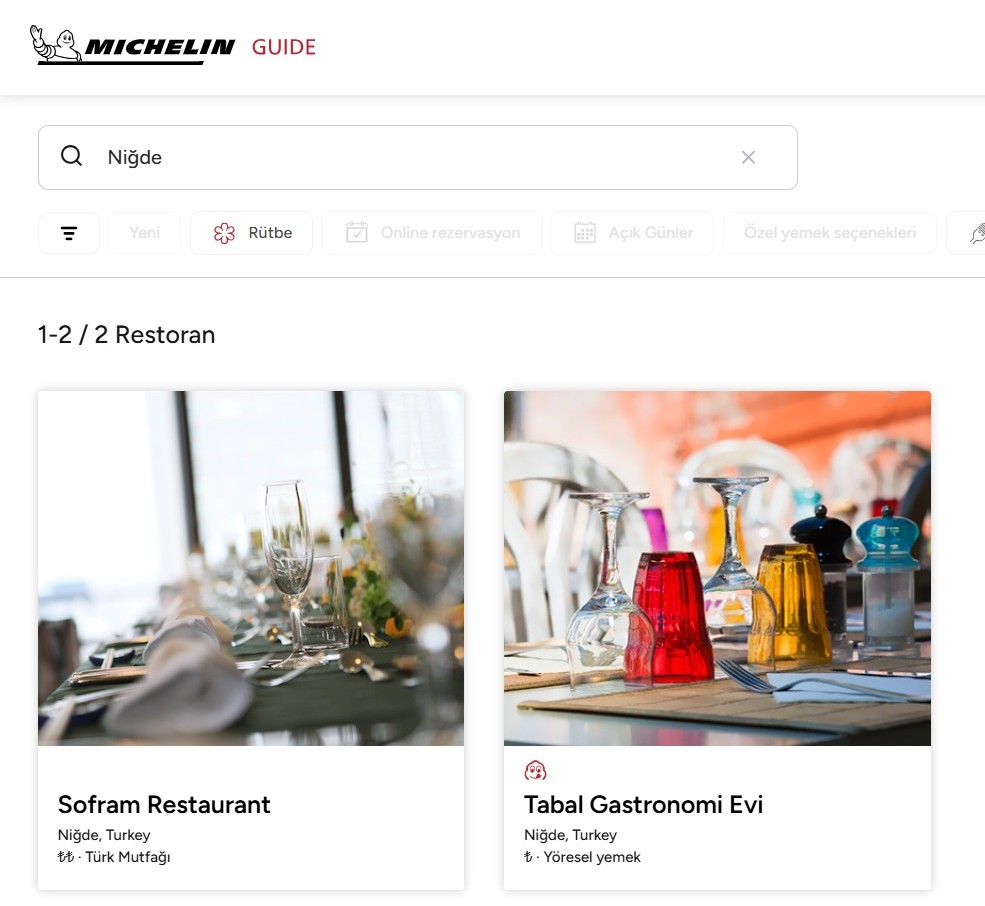This screenshot has width=985, height=906.
Task: Open the Tabal Gastronomi Evi title link
Action: tap(643, 805)
